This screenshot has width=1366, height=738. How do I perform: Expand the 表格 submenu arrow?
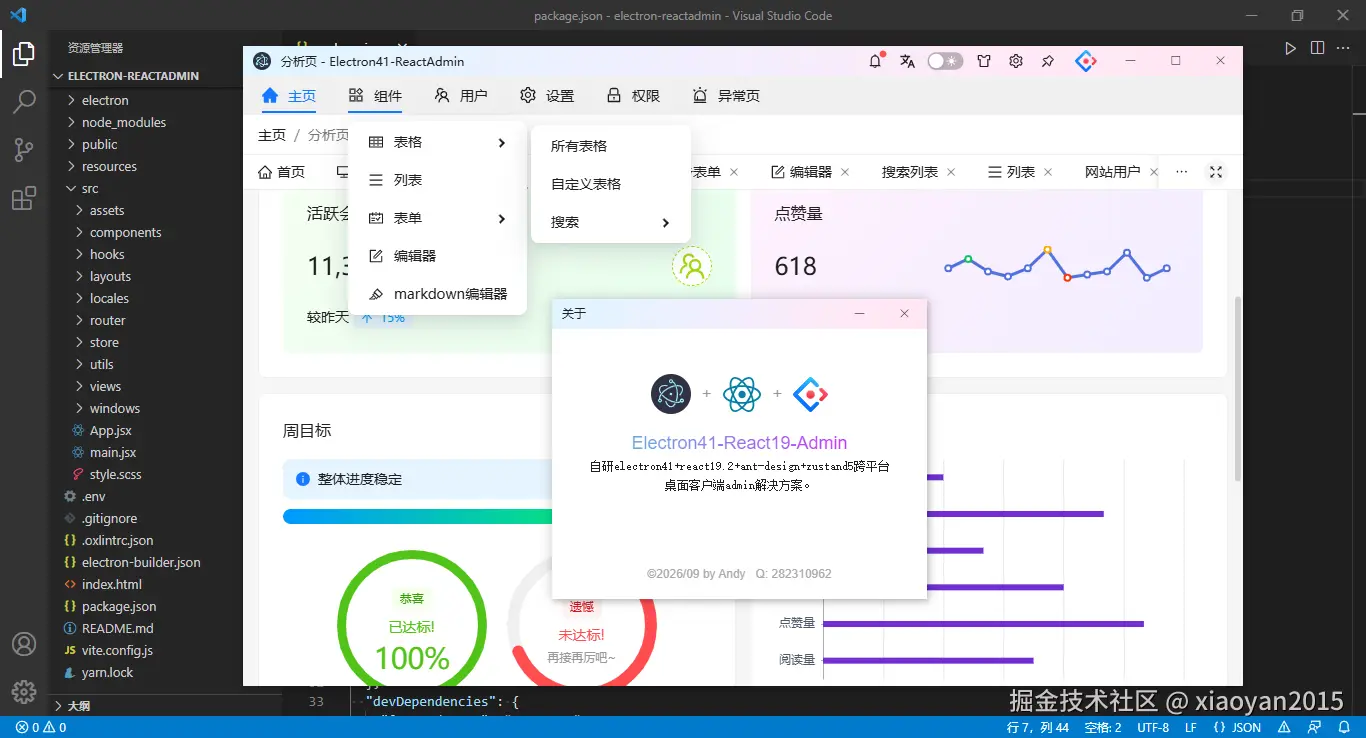(501, 143)
